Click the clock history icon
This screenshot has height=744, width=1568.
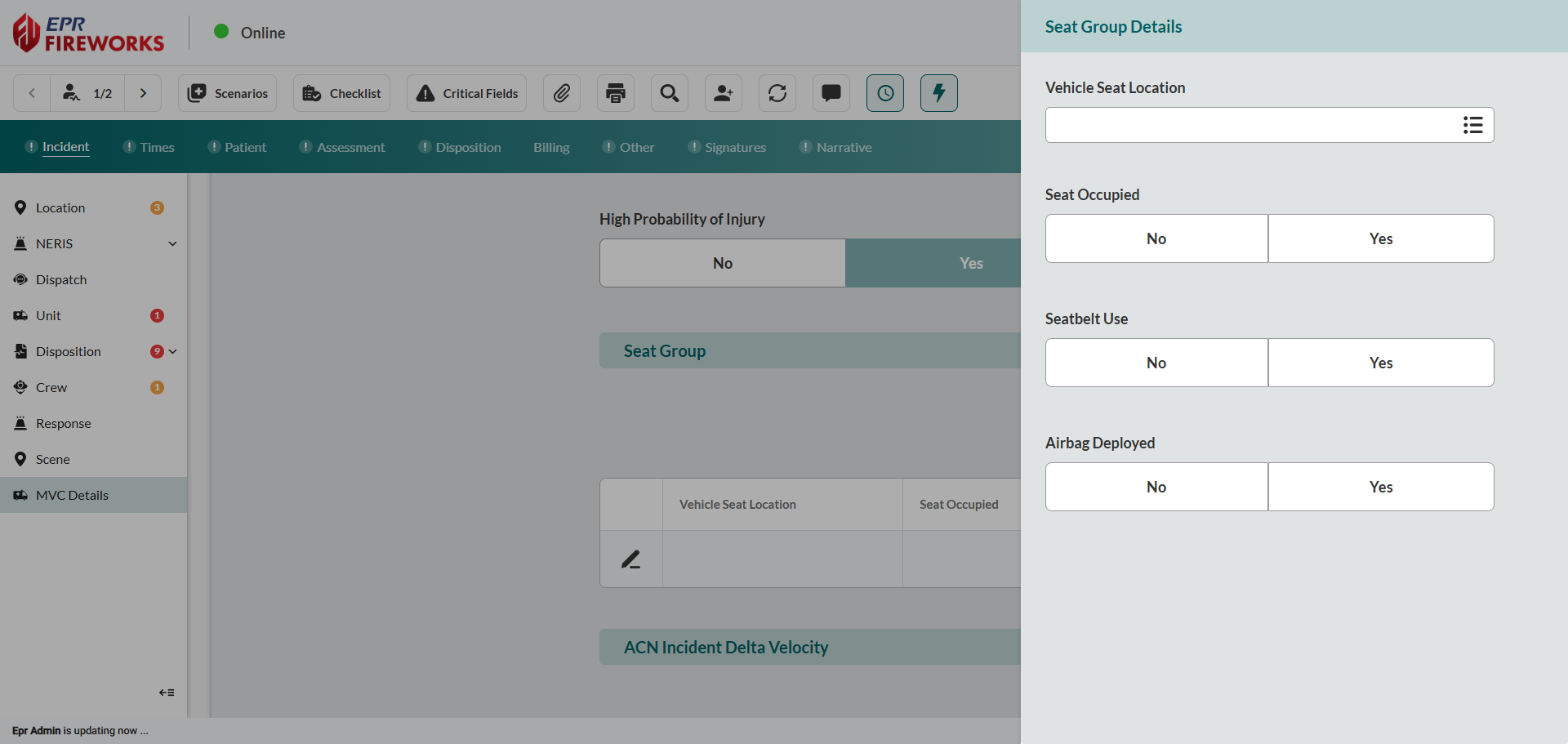(885, 93)
